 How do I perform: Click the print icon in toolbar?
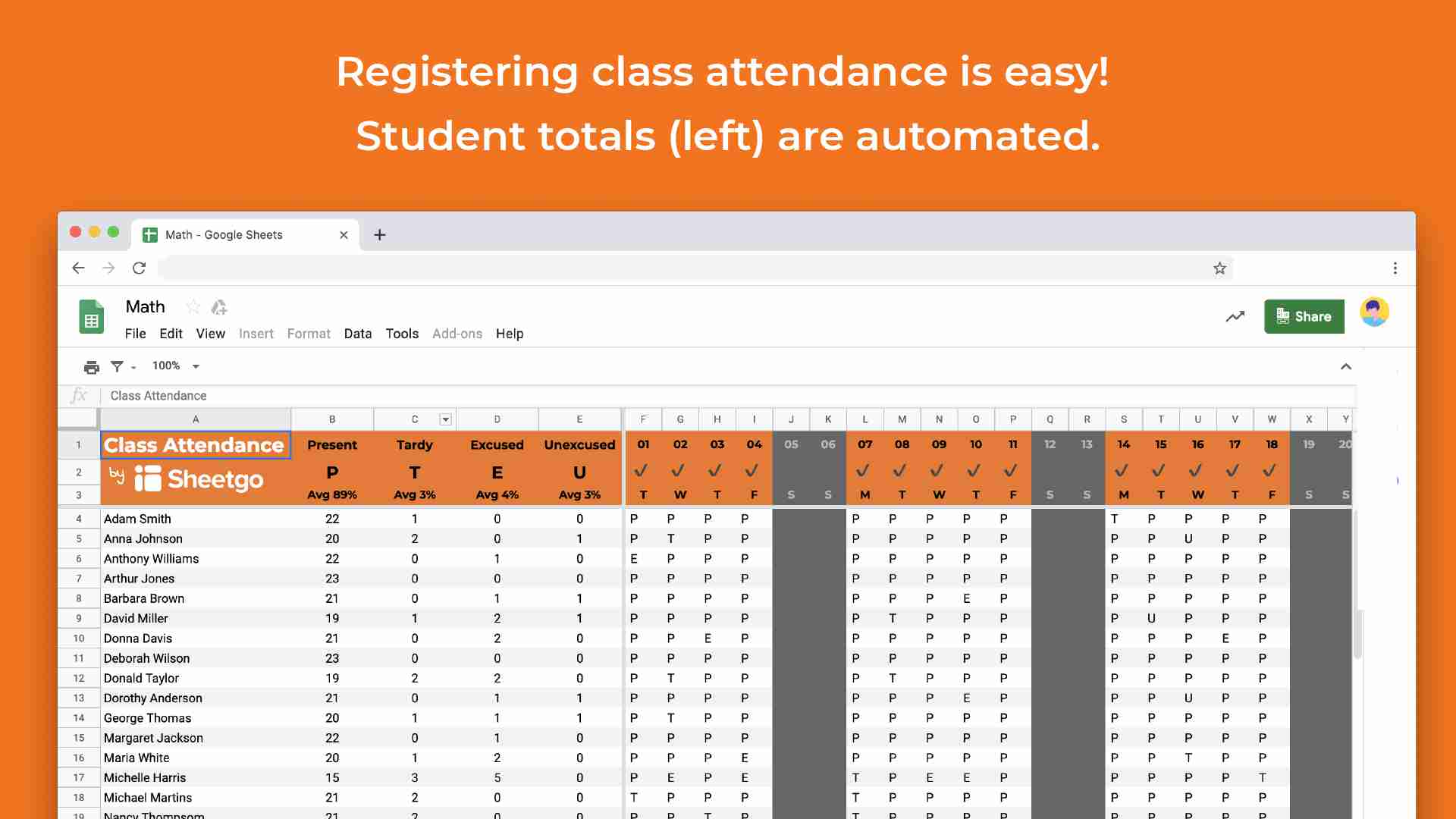(x=92, y=365)
